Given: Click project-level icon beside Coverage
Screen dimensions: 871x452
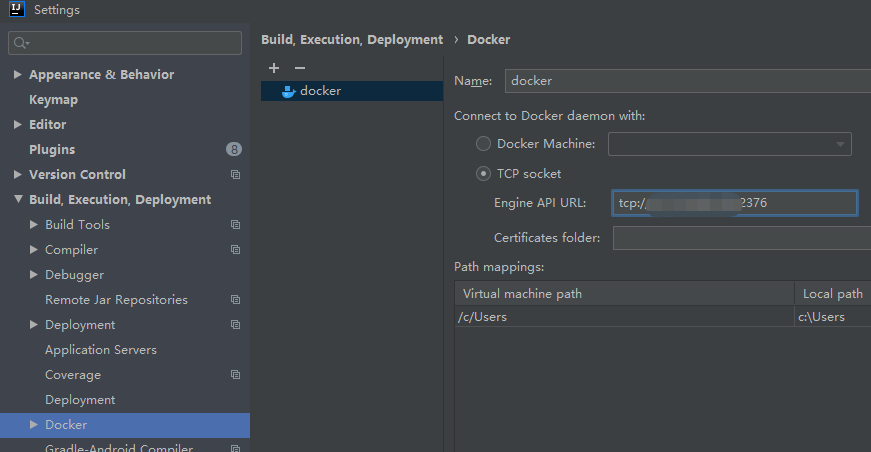Looking at the screenshot, I should point(236,374).
